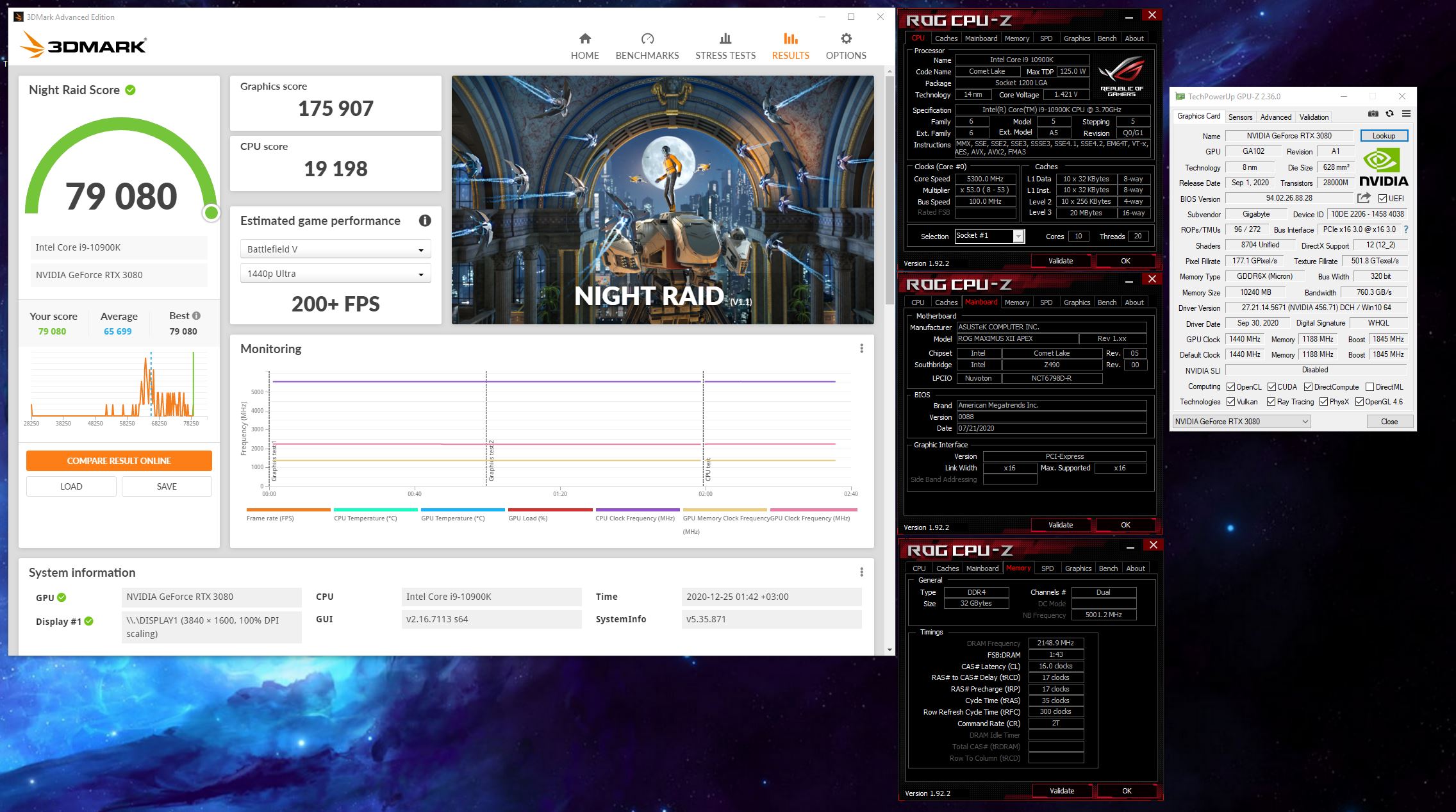Click the Republic of Gamers logo in CPU-Z
The height and width of the screenshot is (812, 1456).
point(1121,76)
